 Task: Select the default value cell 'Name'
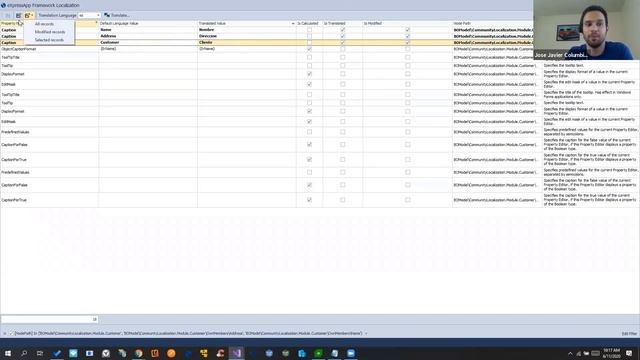(148, 30)
